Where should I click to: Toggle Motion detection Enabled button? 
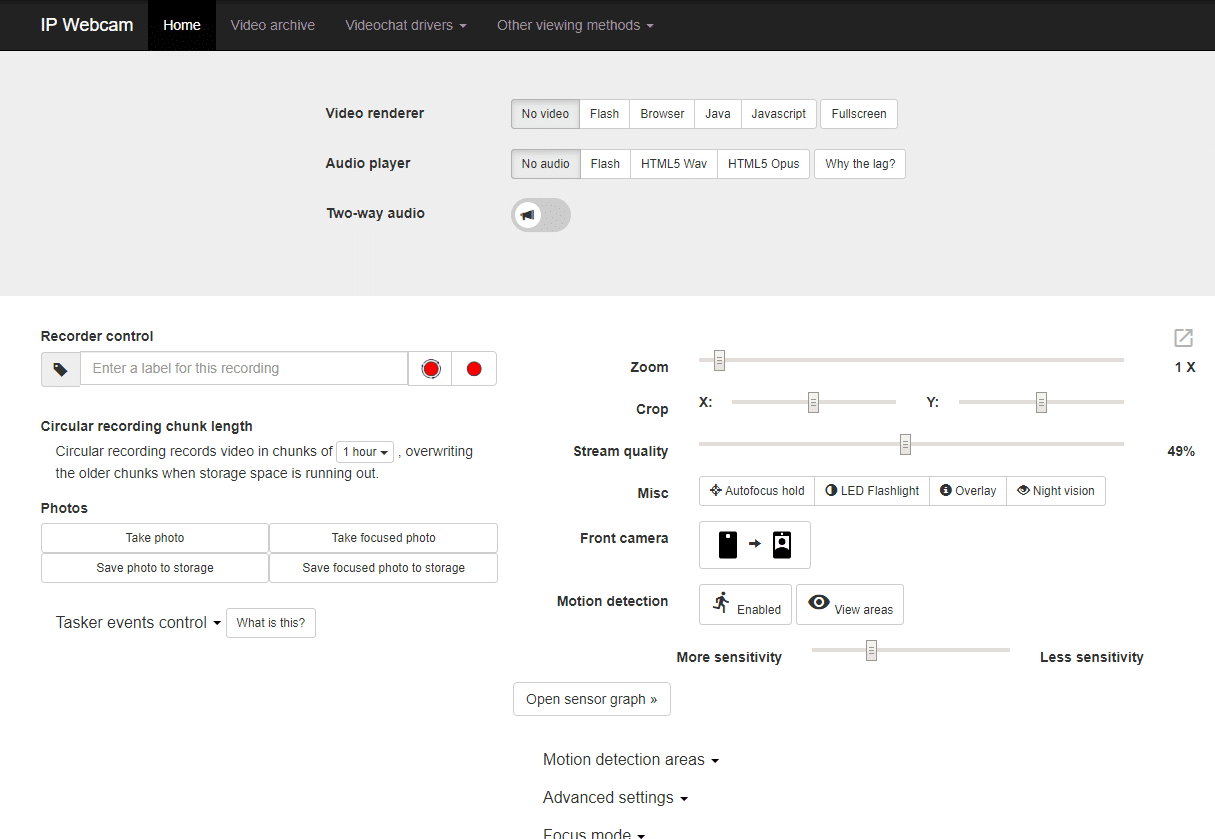[x=745, y=605]
